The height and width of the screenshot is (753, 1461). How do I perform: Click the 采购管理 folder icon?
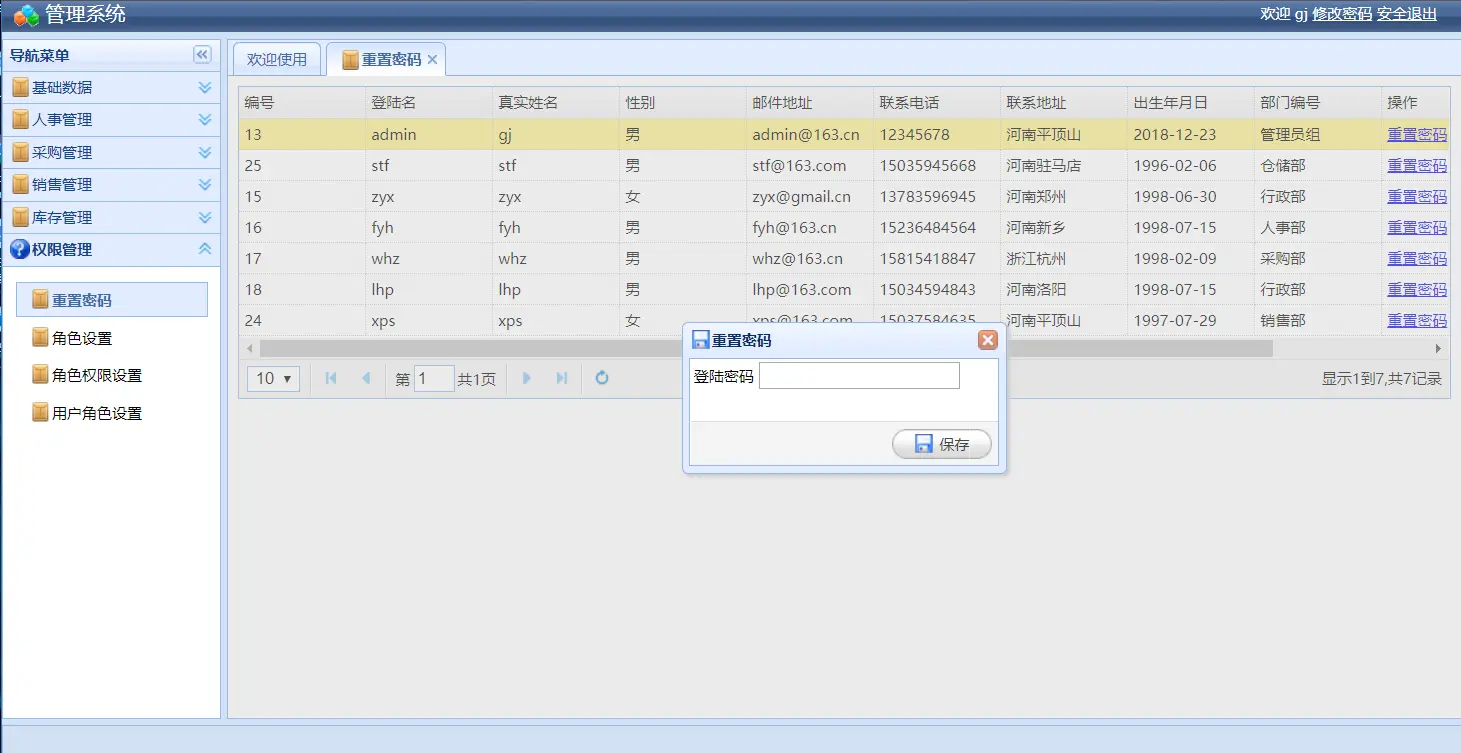(20, 153)
